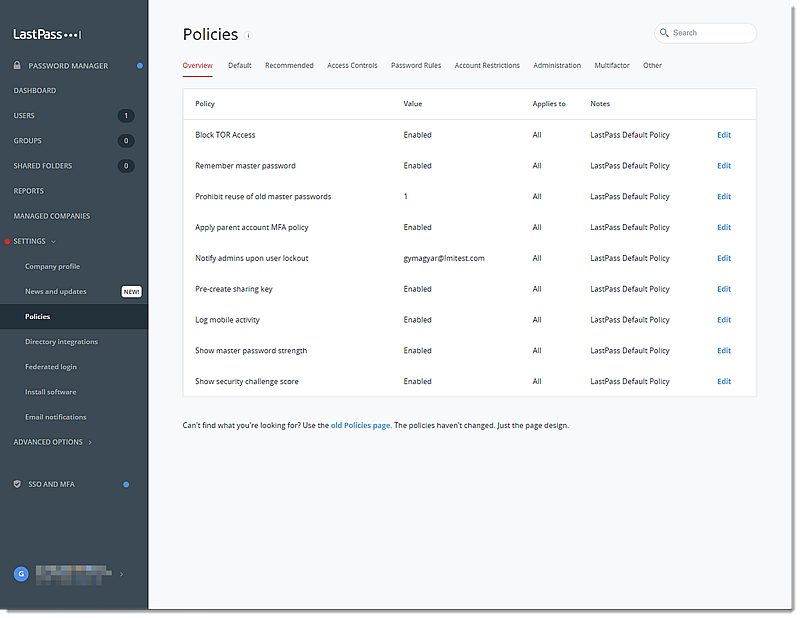Click the Applies to column header
This screenshot has width=800, height=618.
pos(549,104)
